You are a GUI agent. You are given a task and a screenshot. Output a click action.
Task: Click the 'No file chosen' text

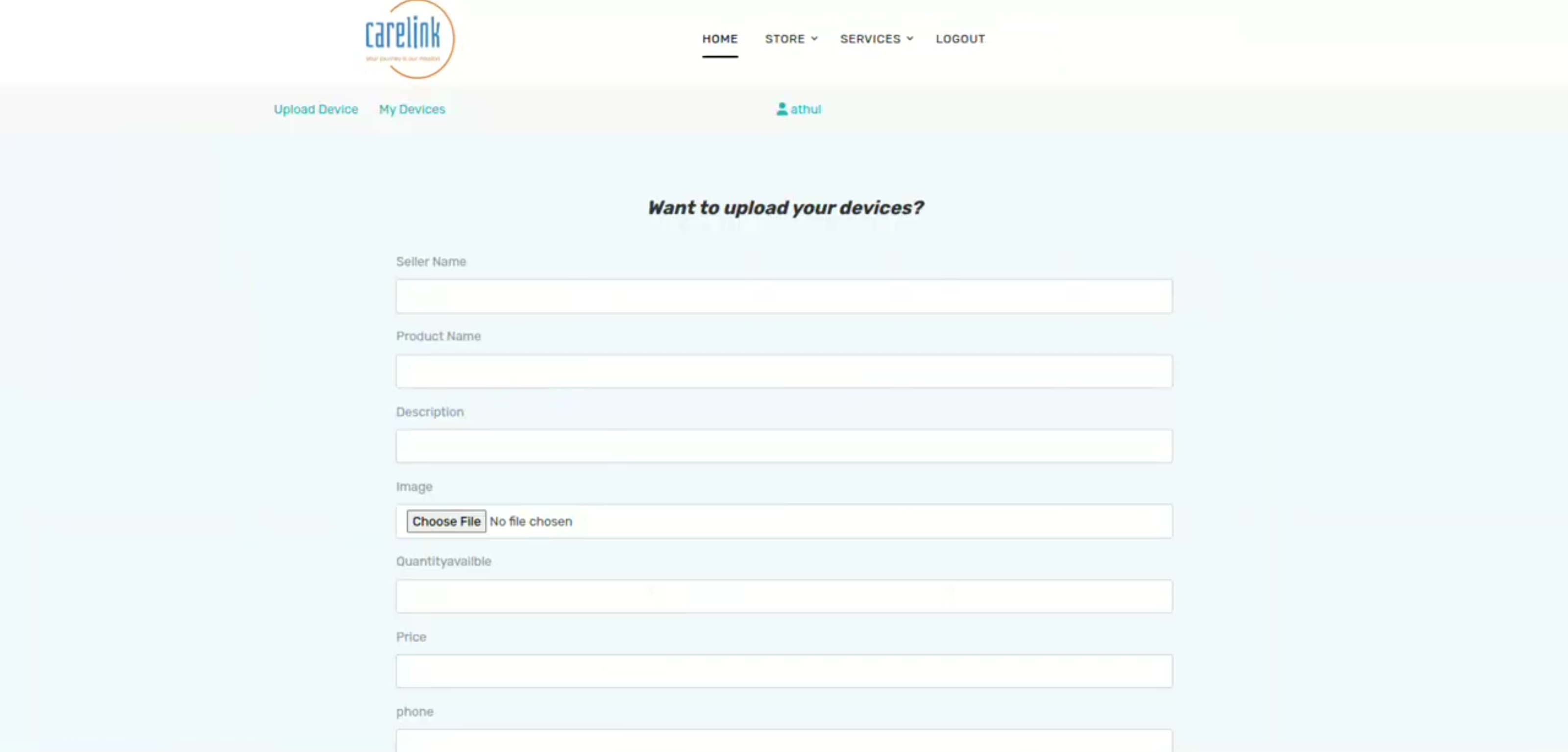point(531,521)
